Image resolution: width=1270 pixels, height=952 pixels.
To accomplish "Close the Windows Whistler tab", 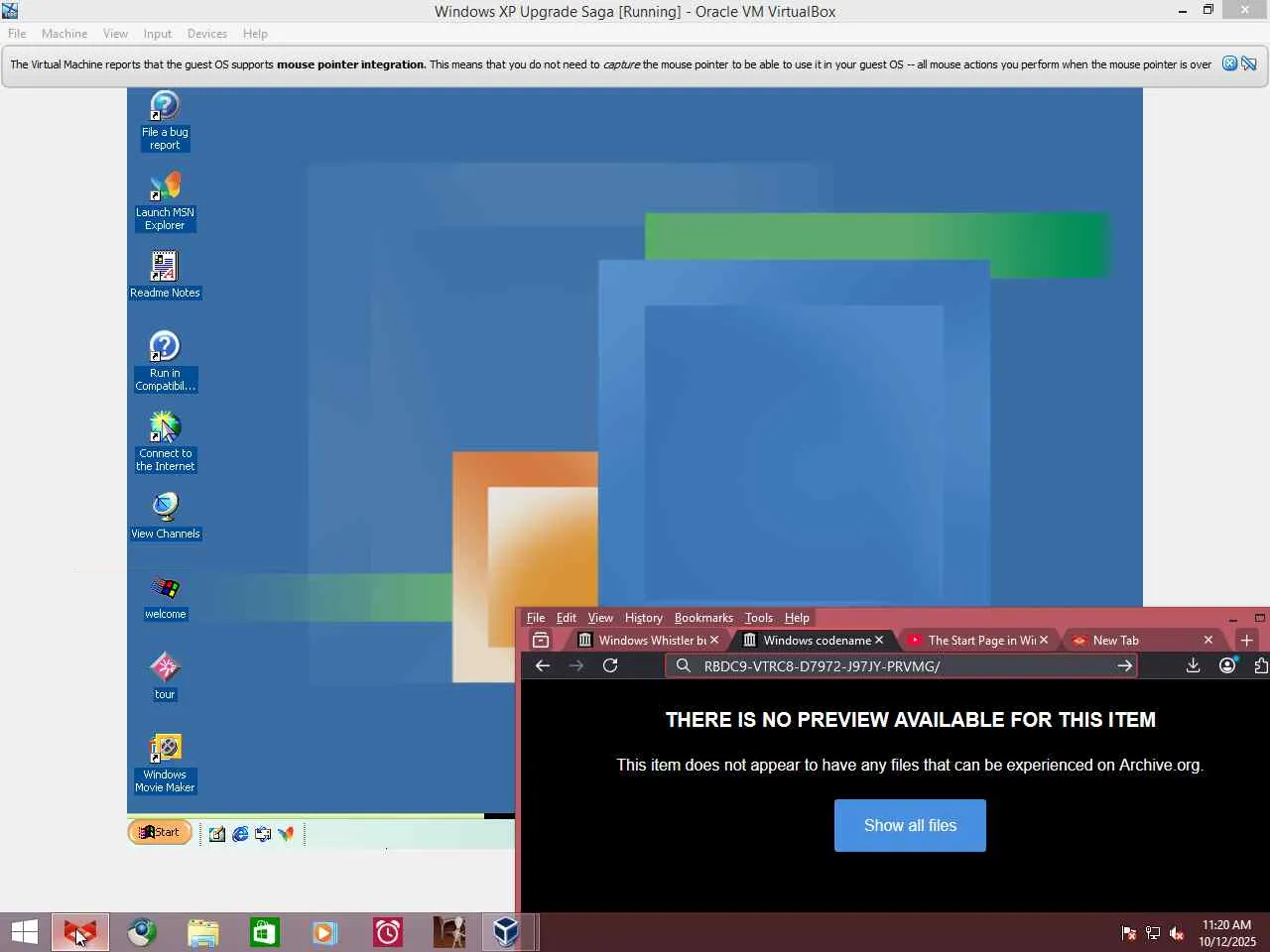I will (714, 641).
